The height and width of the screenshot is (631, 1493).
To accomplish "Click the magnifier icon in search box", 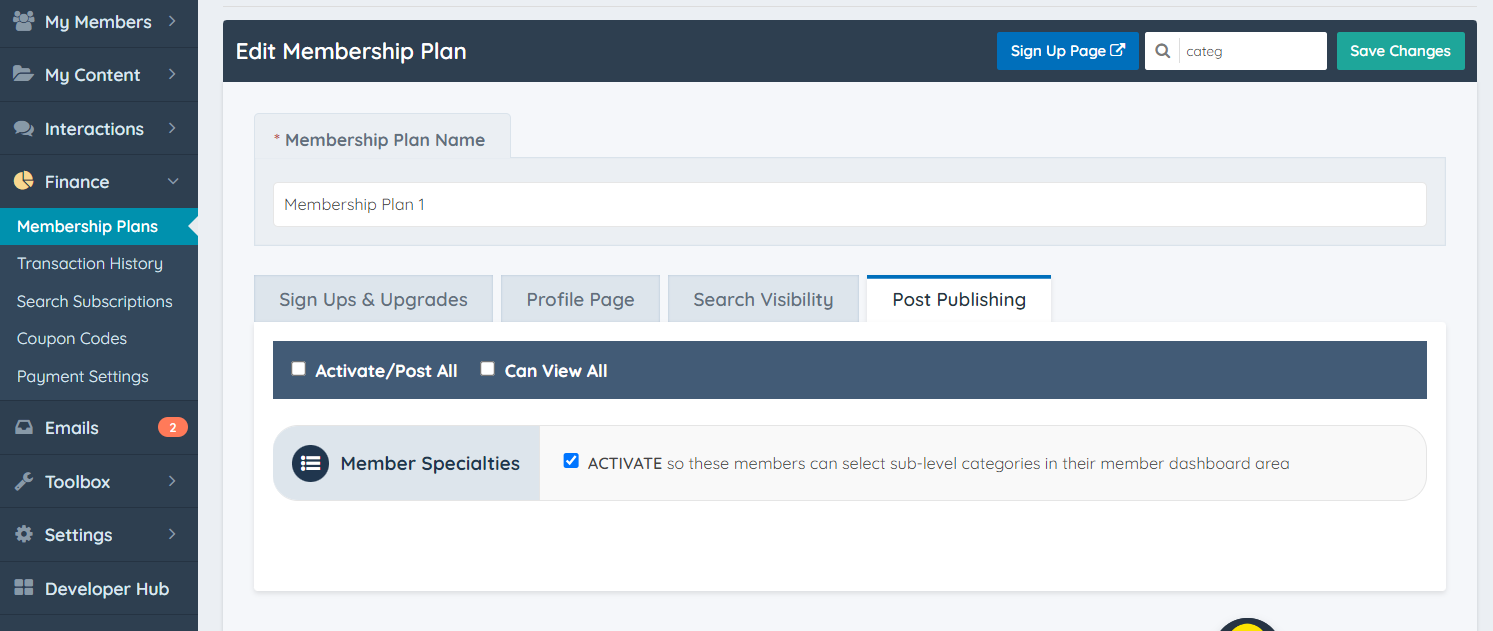I will point(1162,51).
